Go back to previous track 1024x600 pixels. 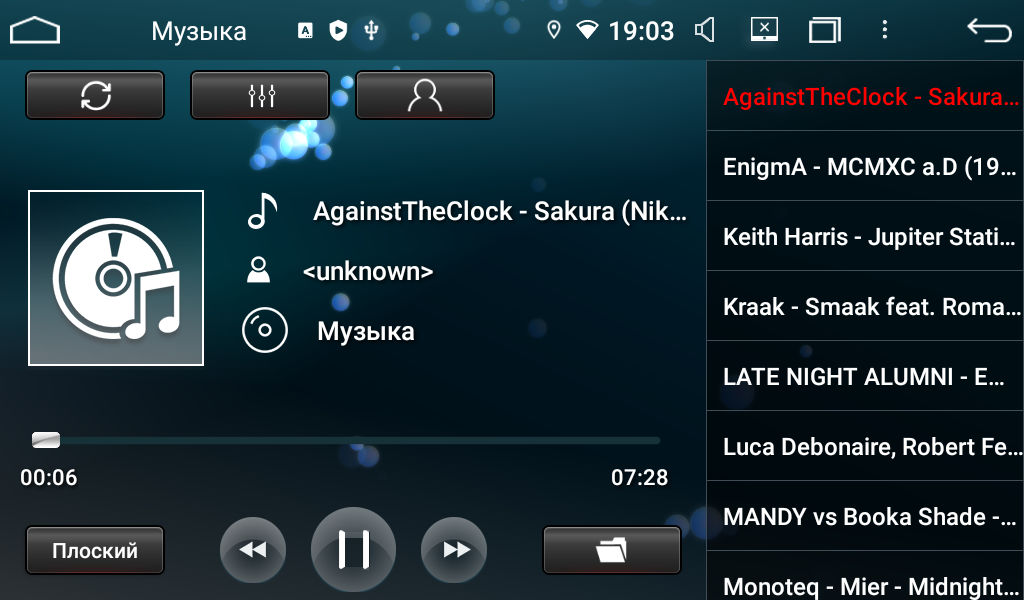coord(253,550)
